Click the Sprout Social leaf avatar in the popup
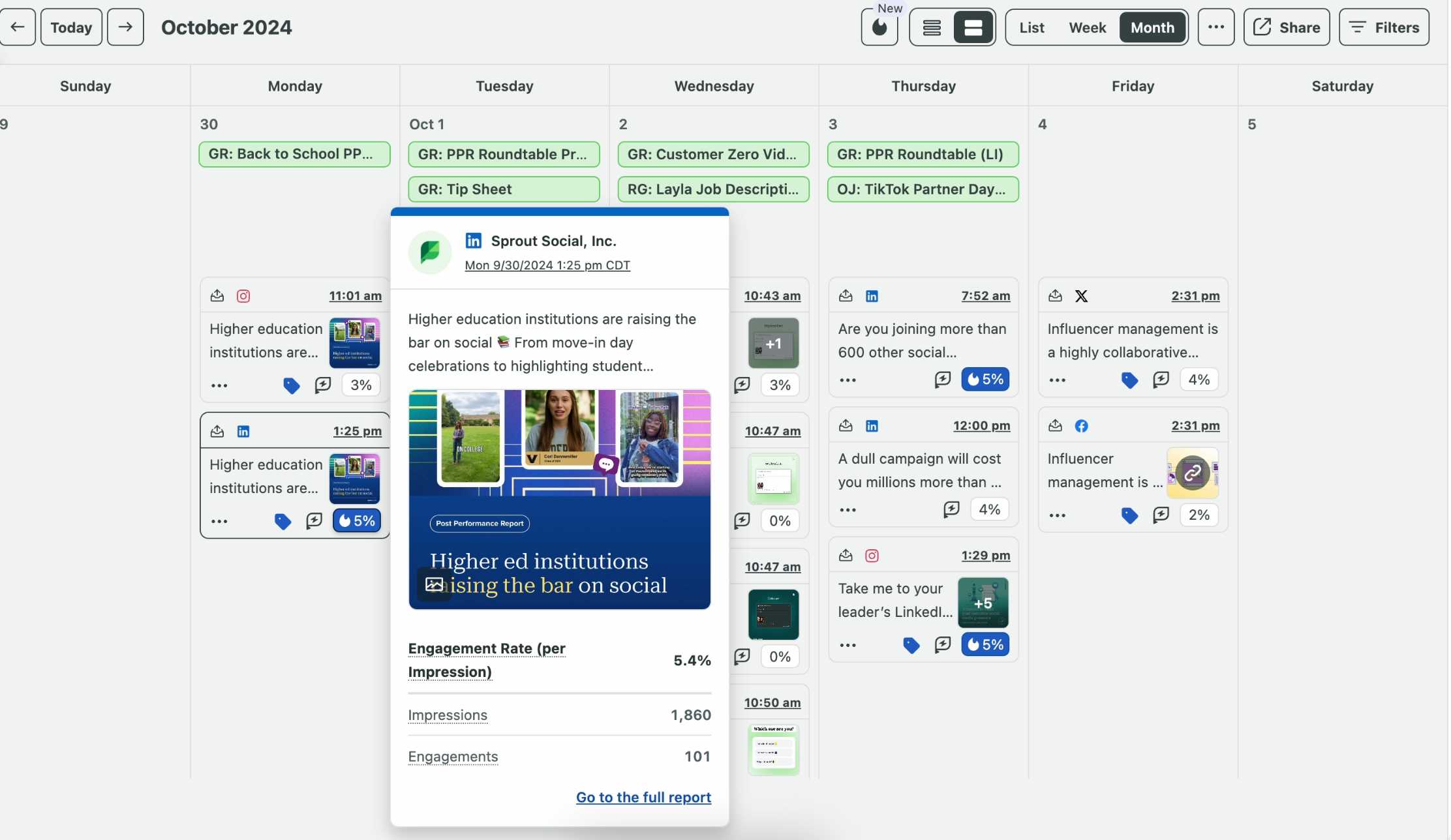Screen dimensions: 1451x840 click(430, 252)
